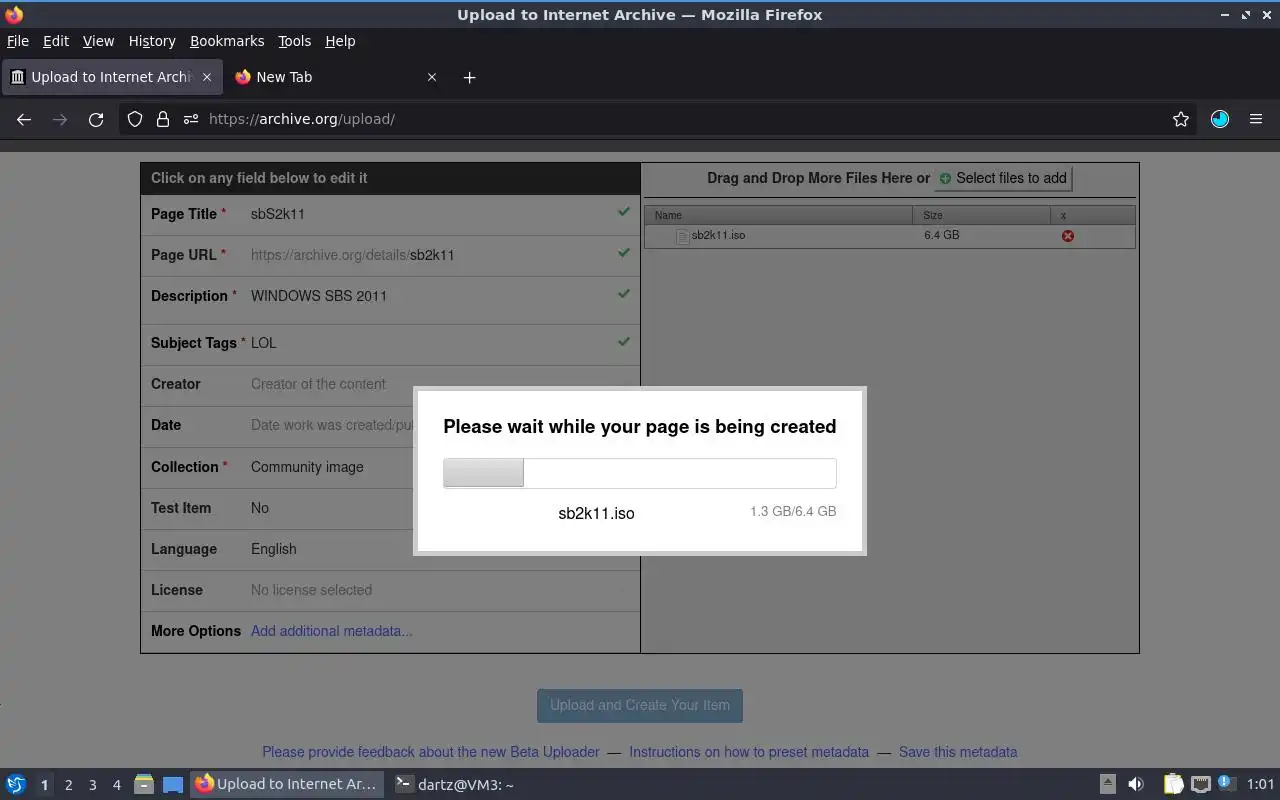The image size is (1280, 800).
Task: Go back with the browser back arrow
Action: (x=24, y=119)
